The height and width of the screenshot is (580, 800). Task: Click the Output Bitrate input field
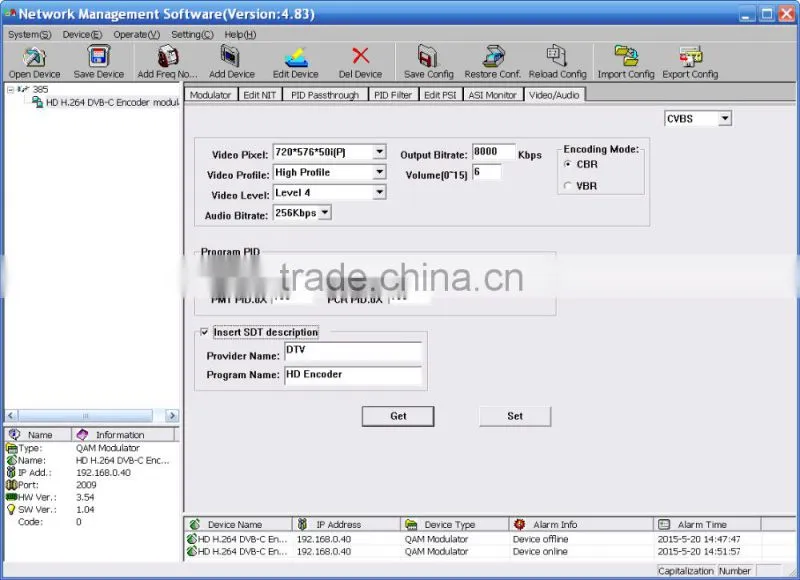coord(493,152)
